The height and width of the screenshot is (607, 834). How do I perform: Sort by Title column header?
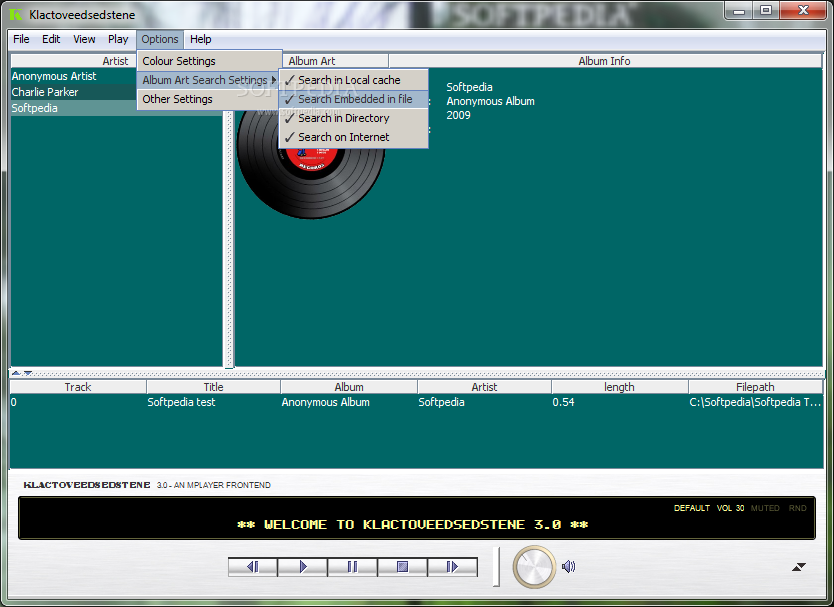[213, 387]
